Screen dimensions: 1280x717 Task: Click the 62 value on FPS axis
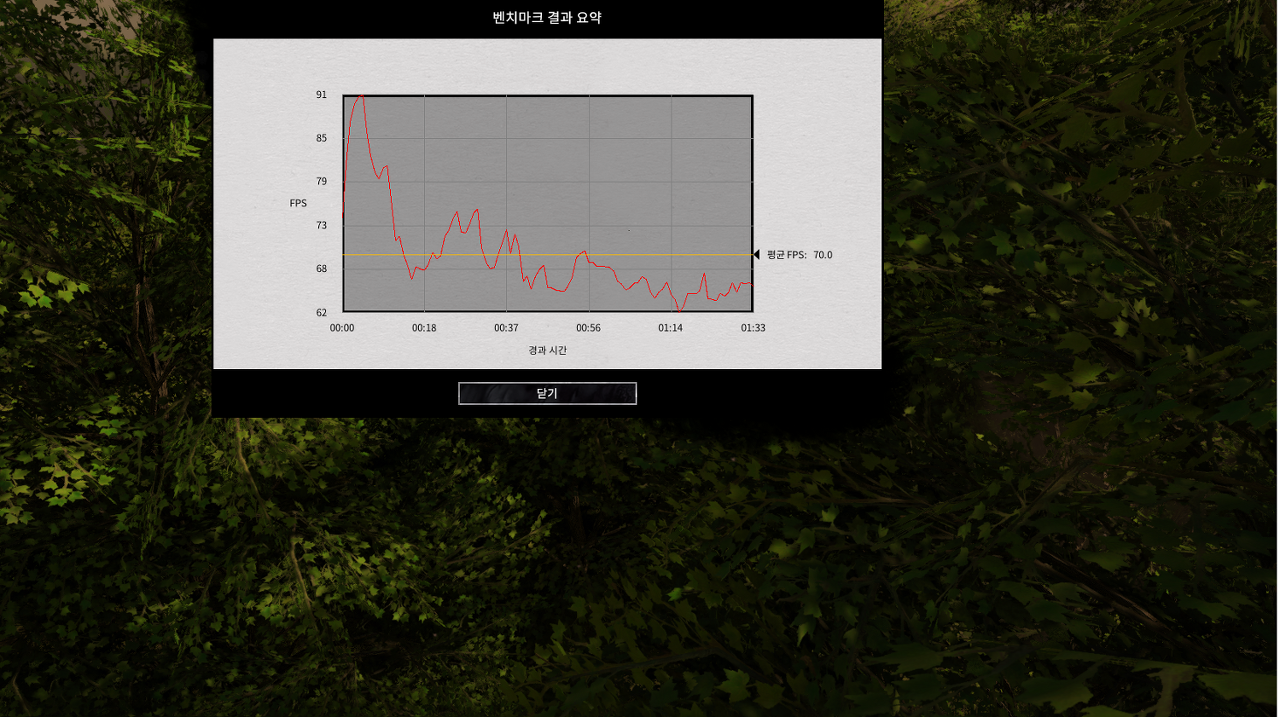[322, 312]
